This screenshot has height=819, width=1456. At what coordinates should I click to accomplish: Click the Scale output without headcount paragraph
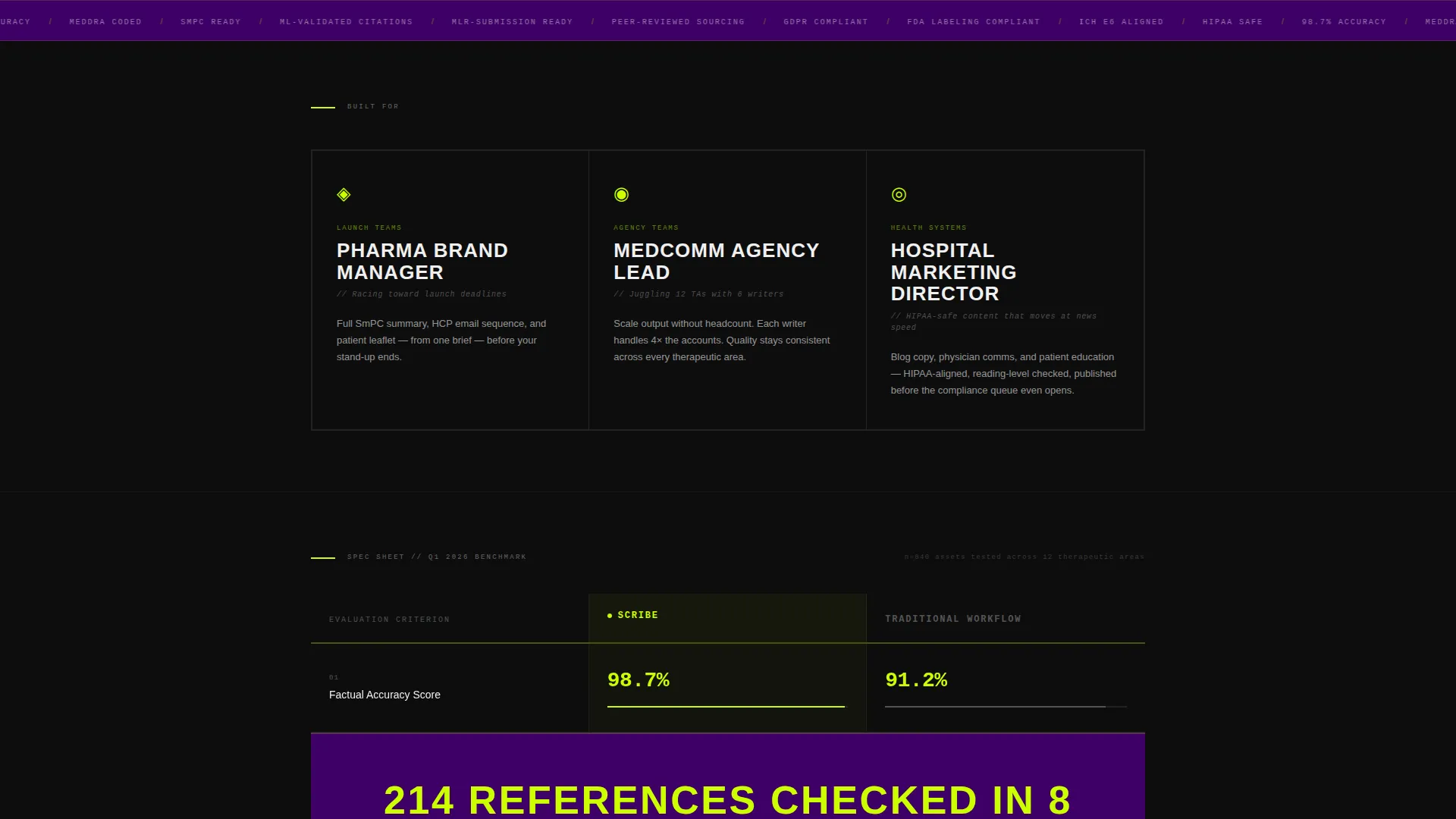tap(721, 340)
